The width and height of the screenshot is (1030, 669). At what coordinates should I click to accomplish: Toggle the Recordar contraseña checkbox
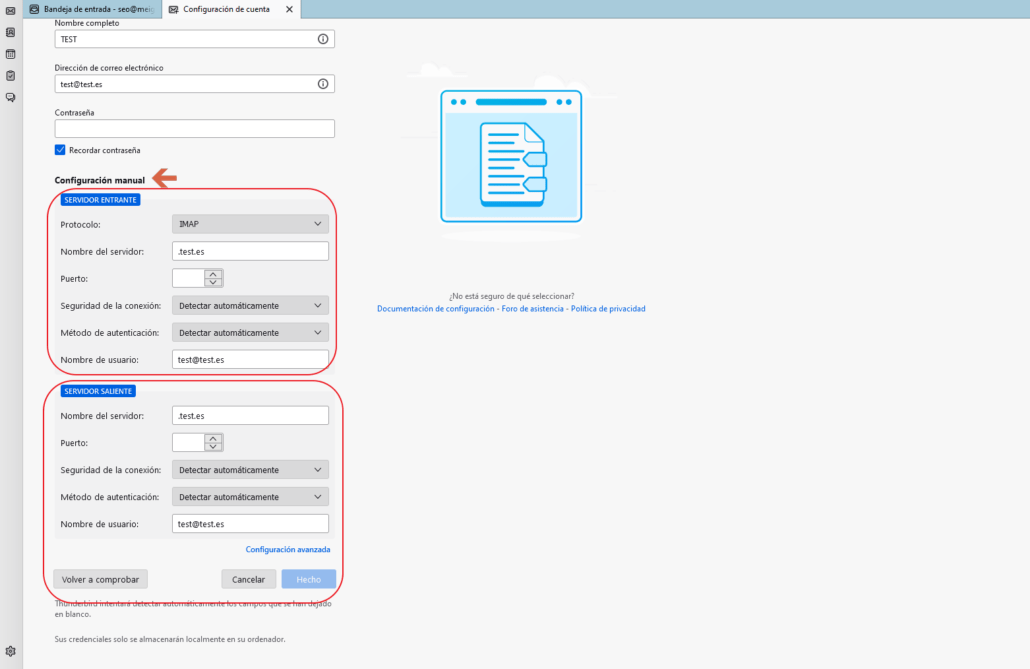pos(59,149)
